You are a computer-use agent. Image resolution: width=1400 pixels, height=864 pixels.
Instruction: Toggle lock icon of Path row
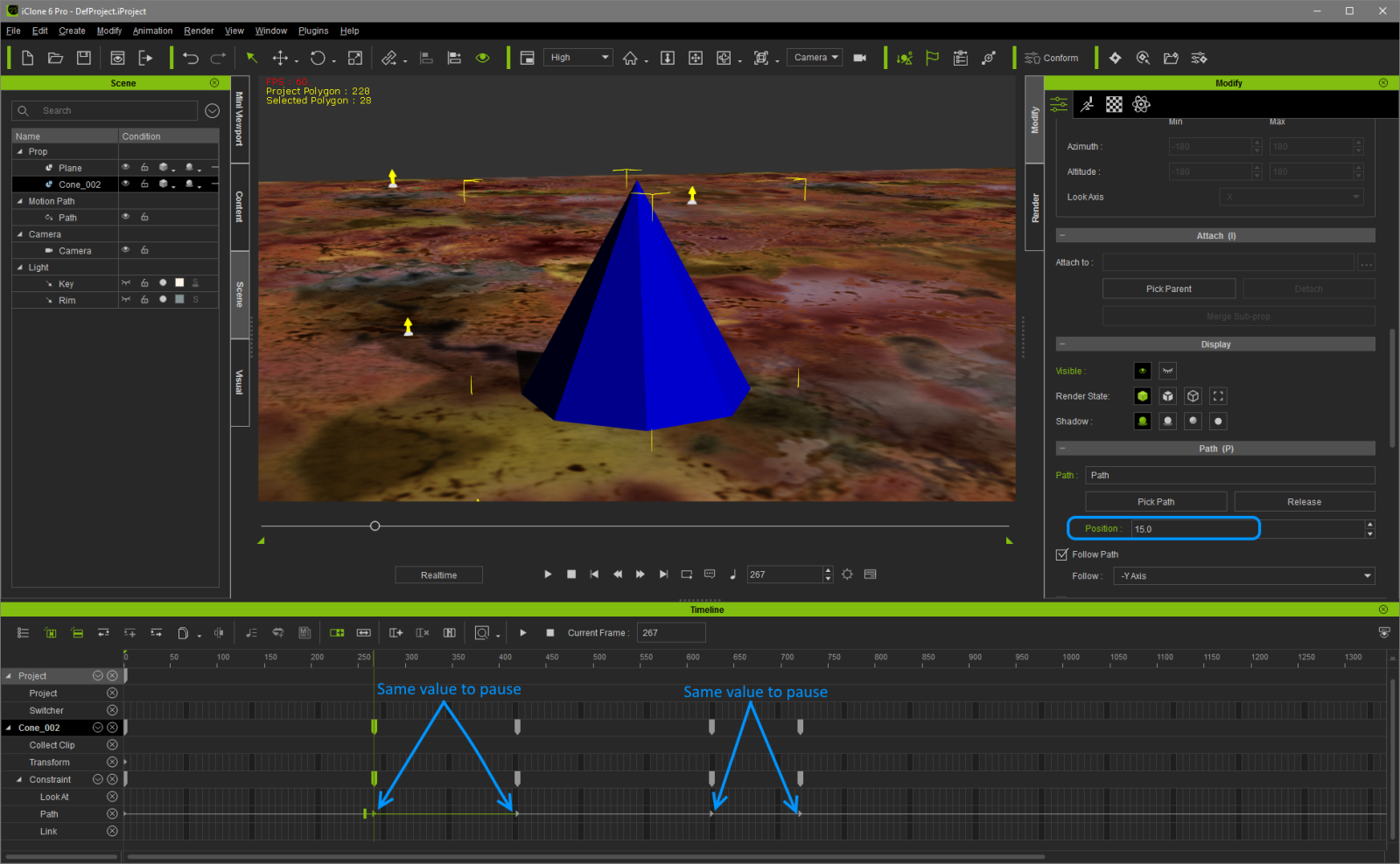144,217
